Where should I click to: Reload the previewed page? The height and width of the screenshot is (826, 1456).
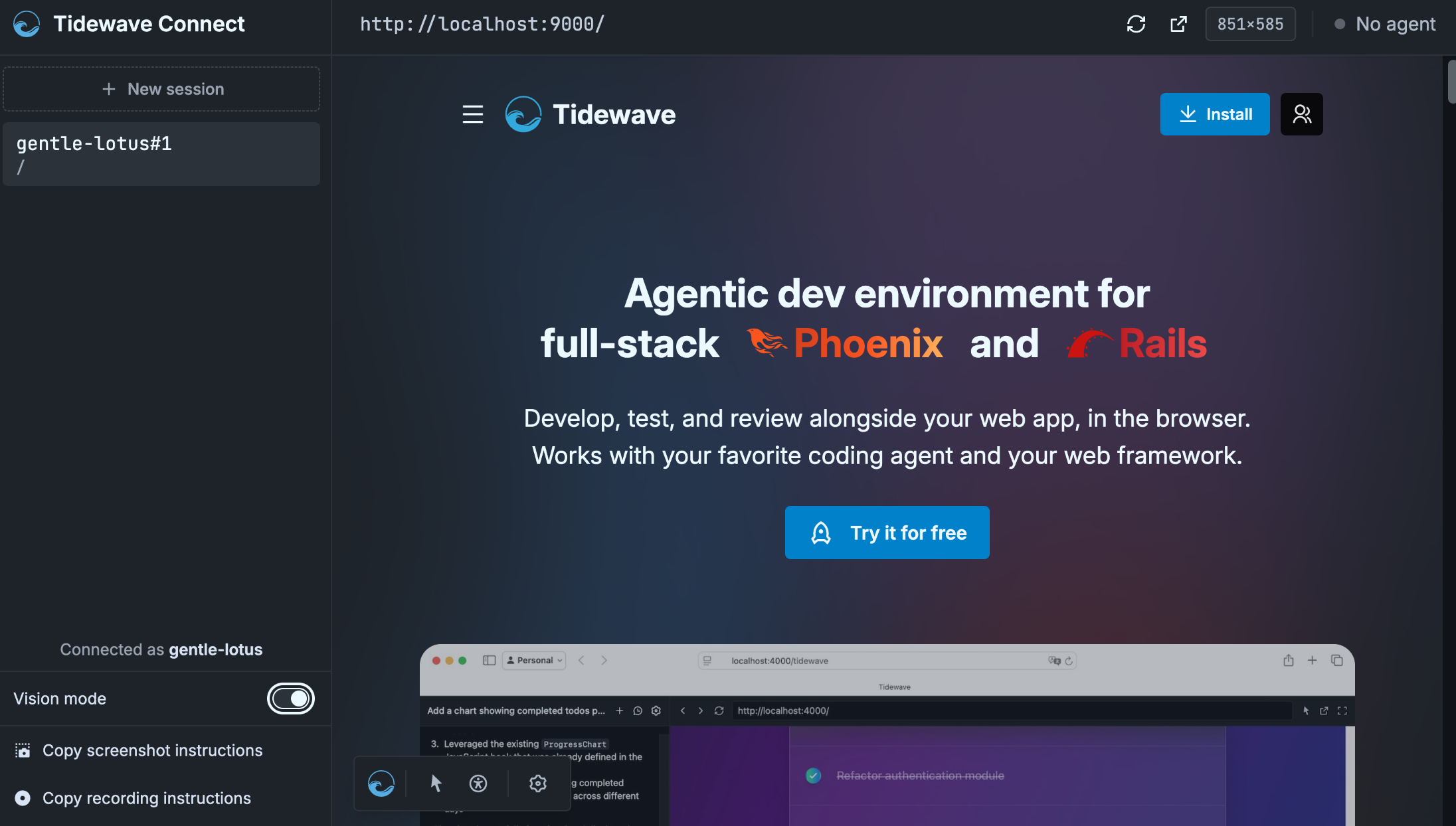click(x=1136, y=24)
